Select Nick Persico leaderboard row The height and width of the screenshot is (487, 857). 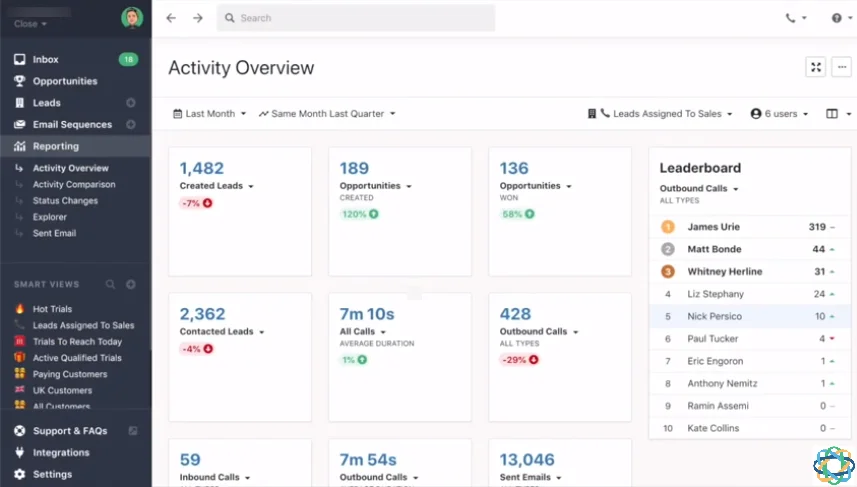pyautogui.click(x=749, y=316)
